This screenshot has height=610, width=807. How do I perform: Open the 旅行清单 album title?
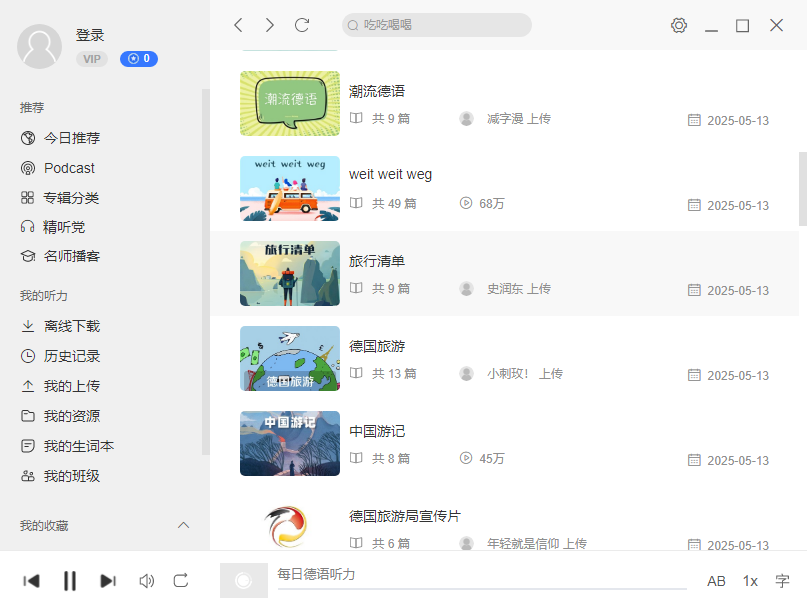(x=377, y=261)
